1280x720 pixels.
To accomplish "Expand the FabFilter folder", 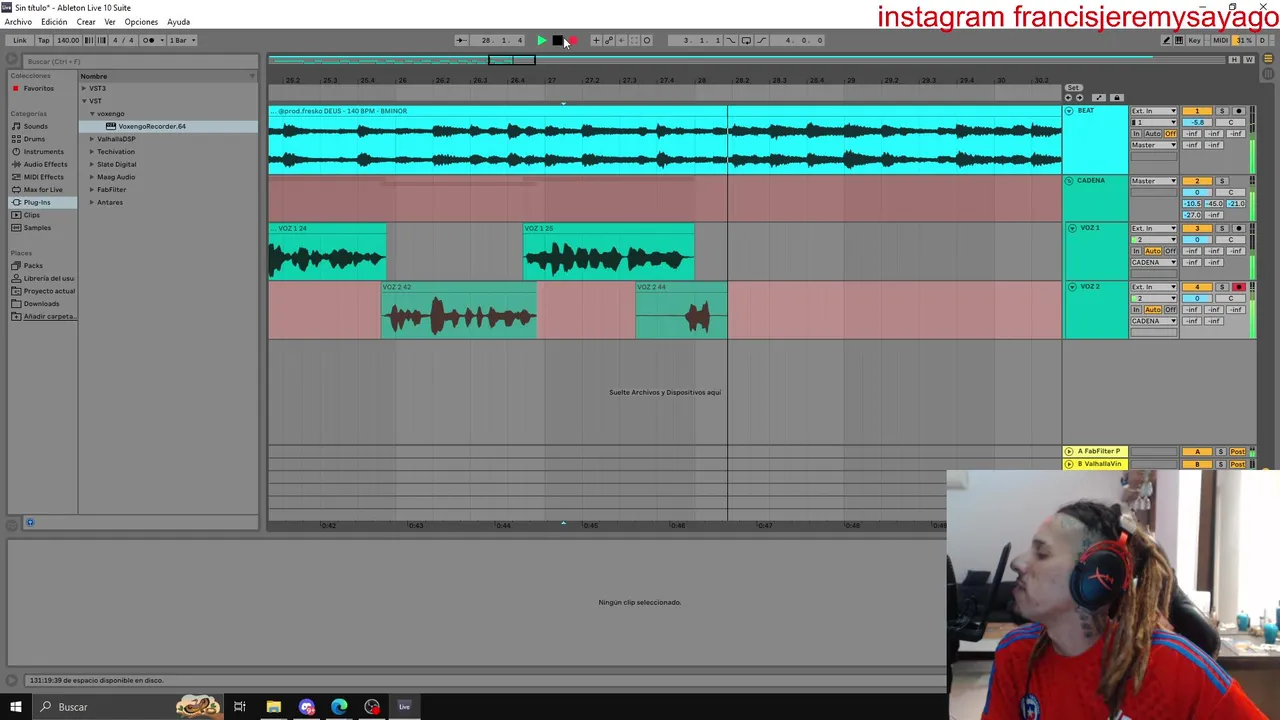I will 92,190.
